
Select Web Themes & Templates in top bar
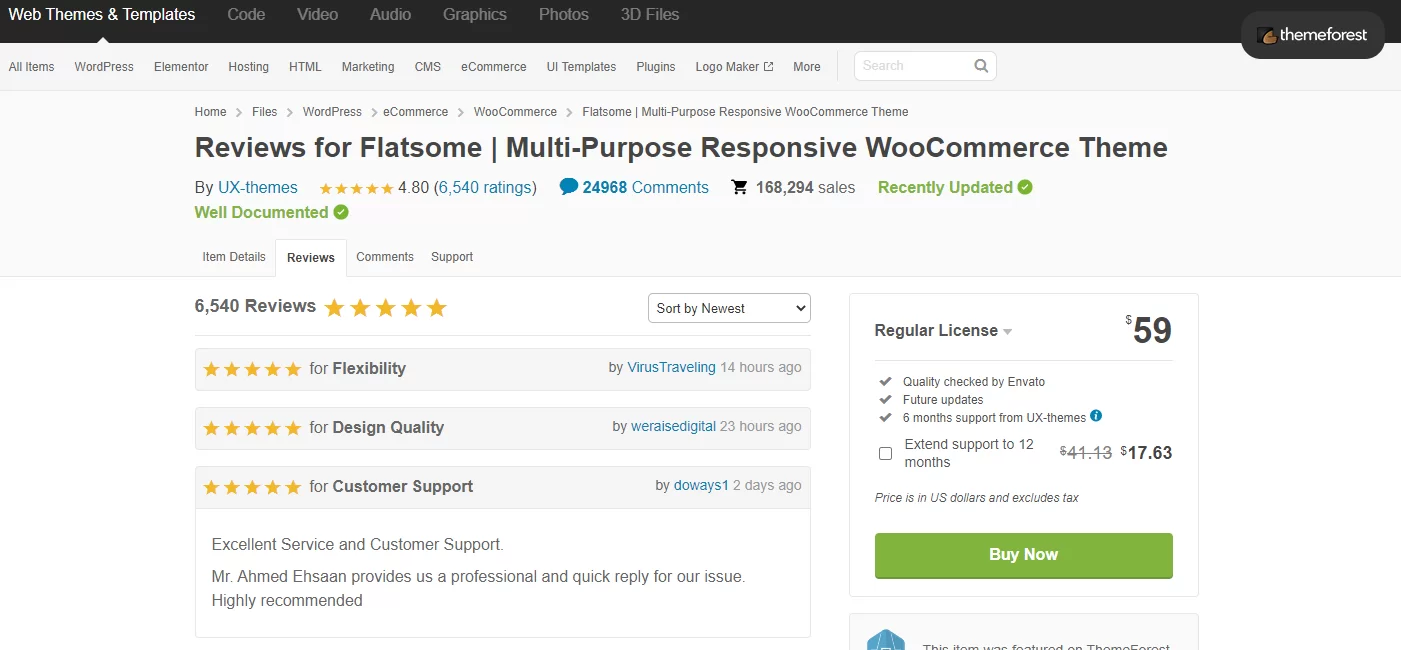(102, 15)
